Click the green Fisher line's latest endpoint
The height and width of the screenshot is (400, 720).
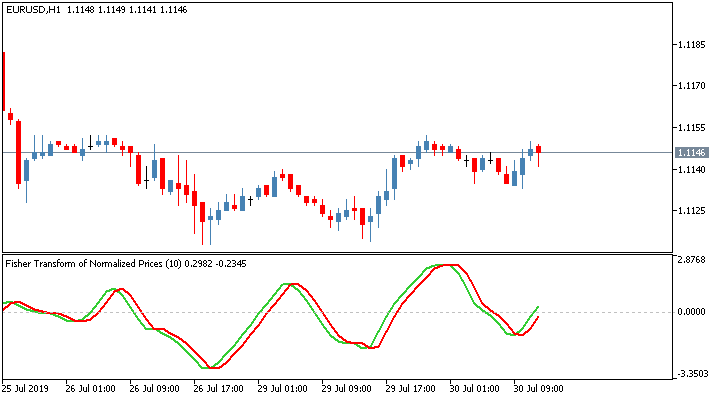[x=538, y=307]
